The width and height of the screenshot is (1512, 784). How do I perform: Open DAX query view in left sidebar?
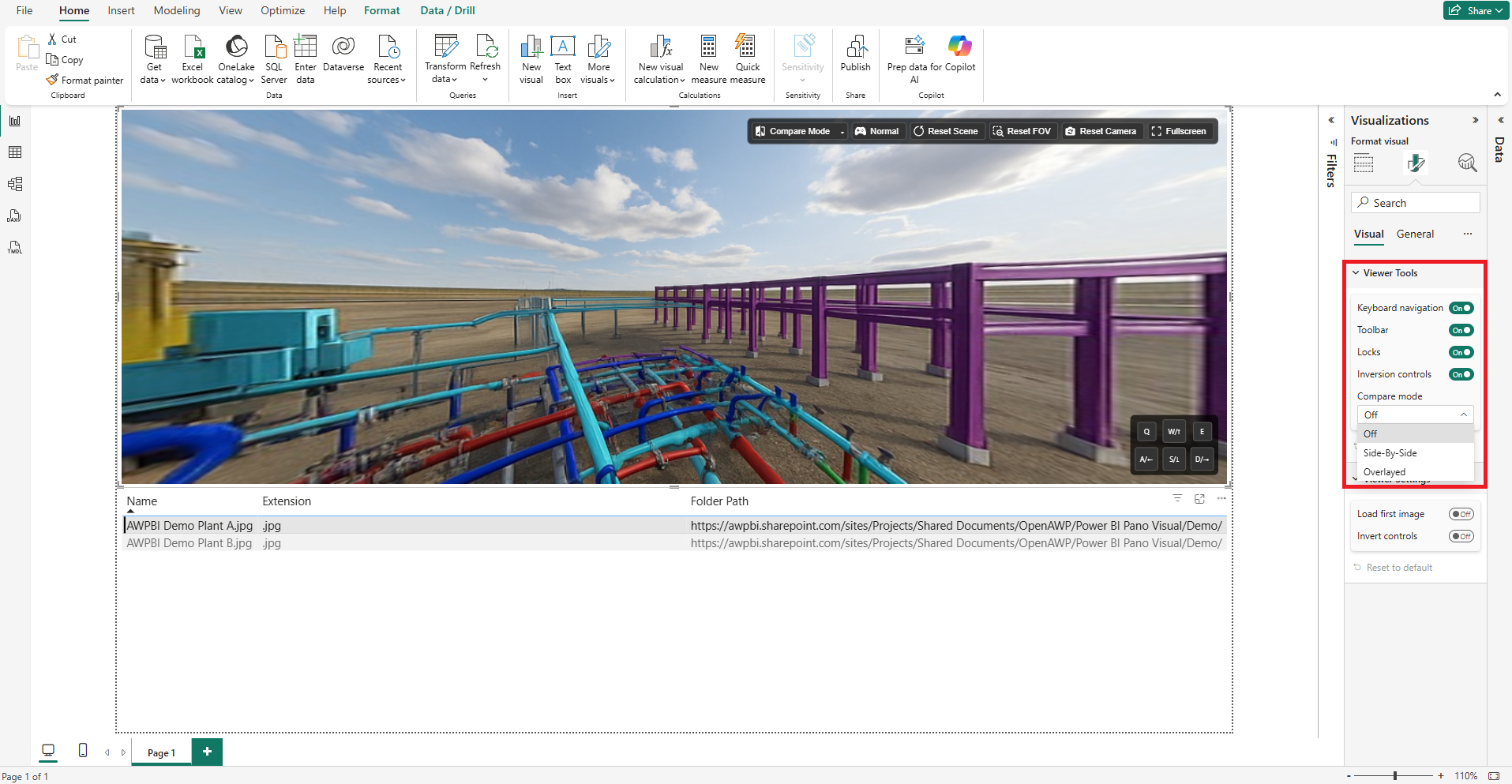[x=15, y=216]
